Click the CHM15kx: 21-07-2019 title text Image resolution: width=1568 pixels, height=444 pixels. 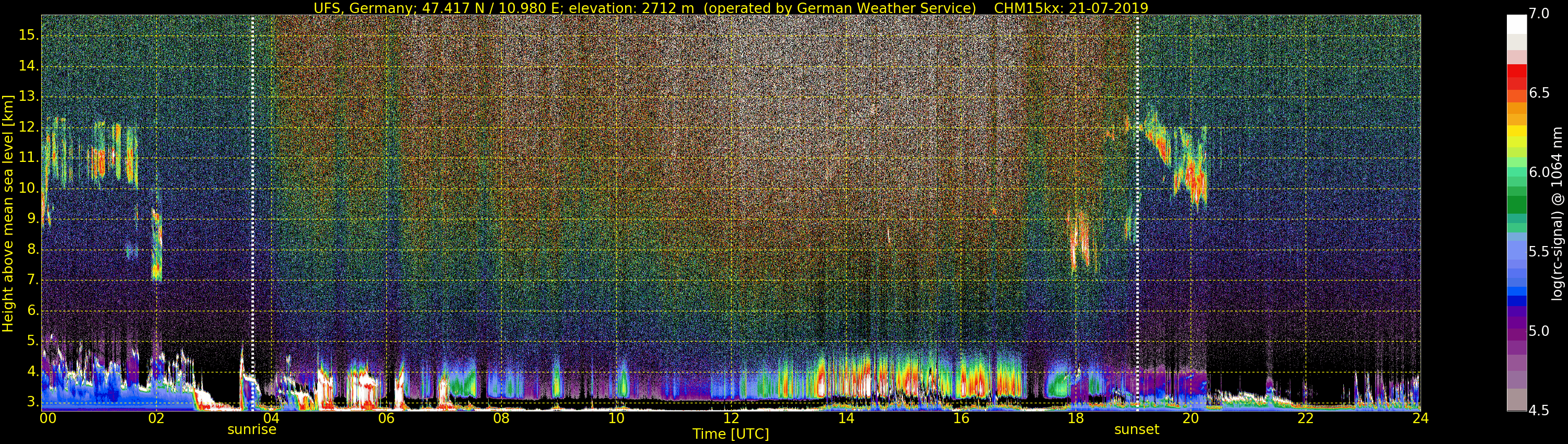(x=1071, y=8)
